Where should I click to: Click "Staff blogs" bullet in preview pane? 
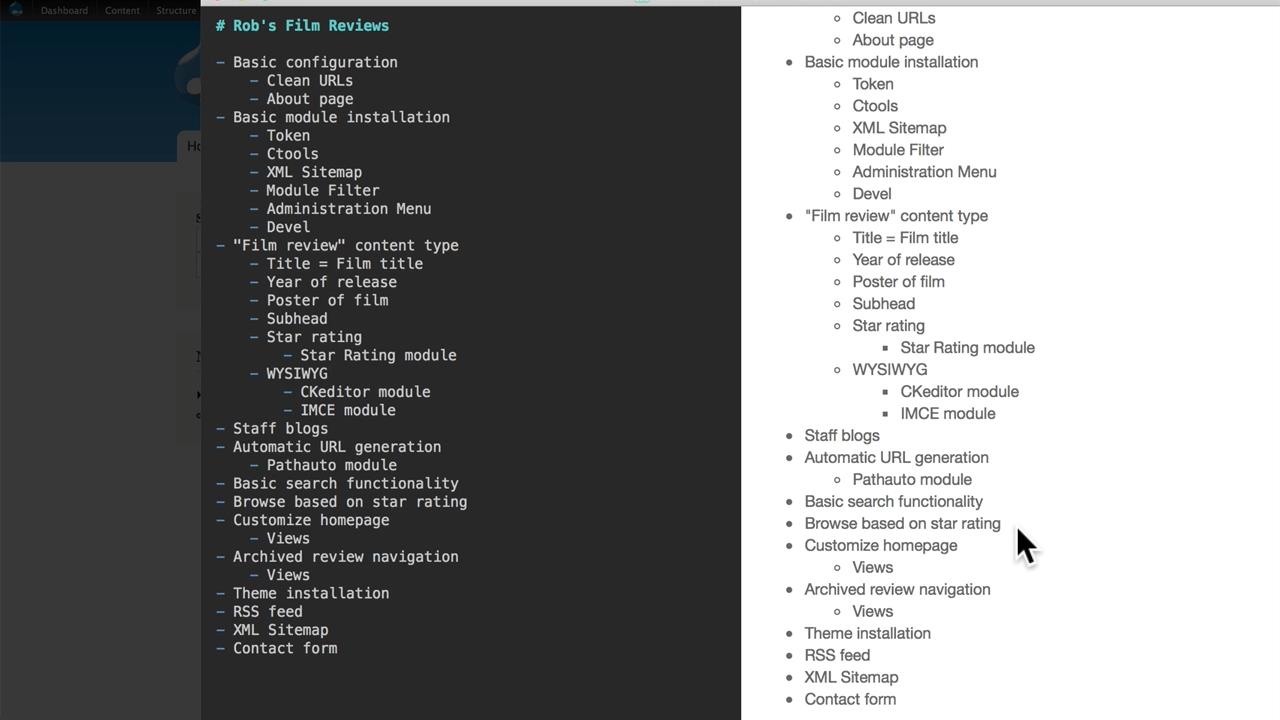(842, 436)
